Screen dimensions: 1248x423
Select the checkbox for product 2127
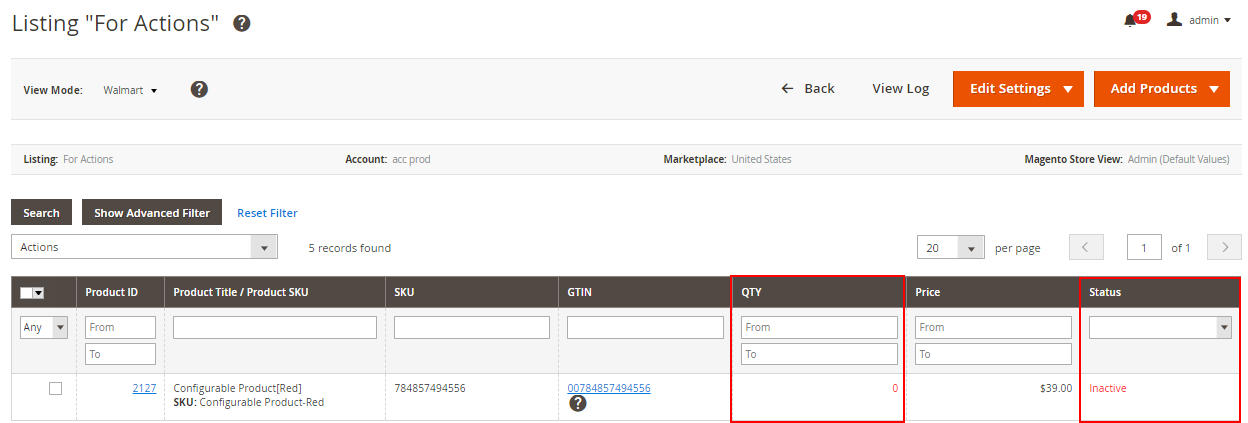coord(55,388)
